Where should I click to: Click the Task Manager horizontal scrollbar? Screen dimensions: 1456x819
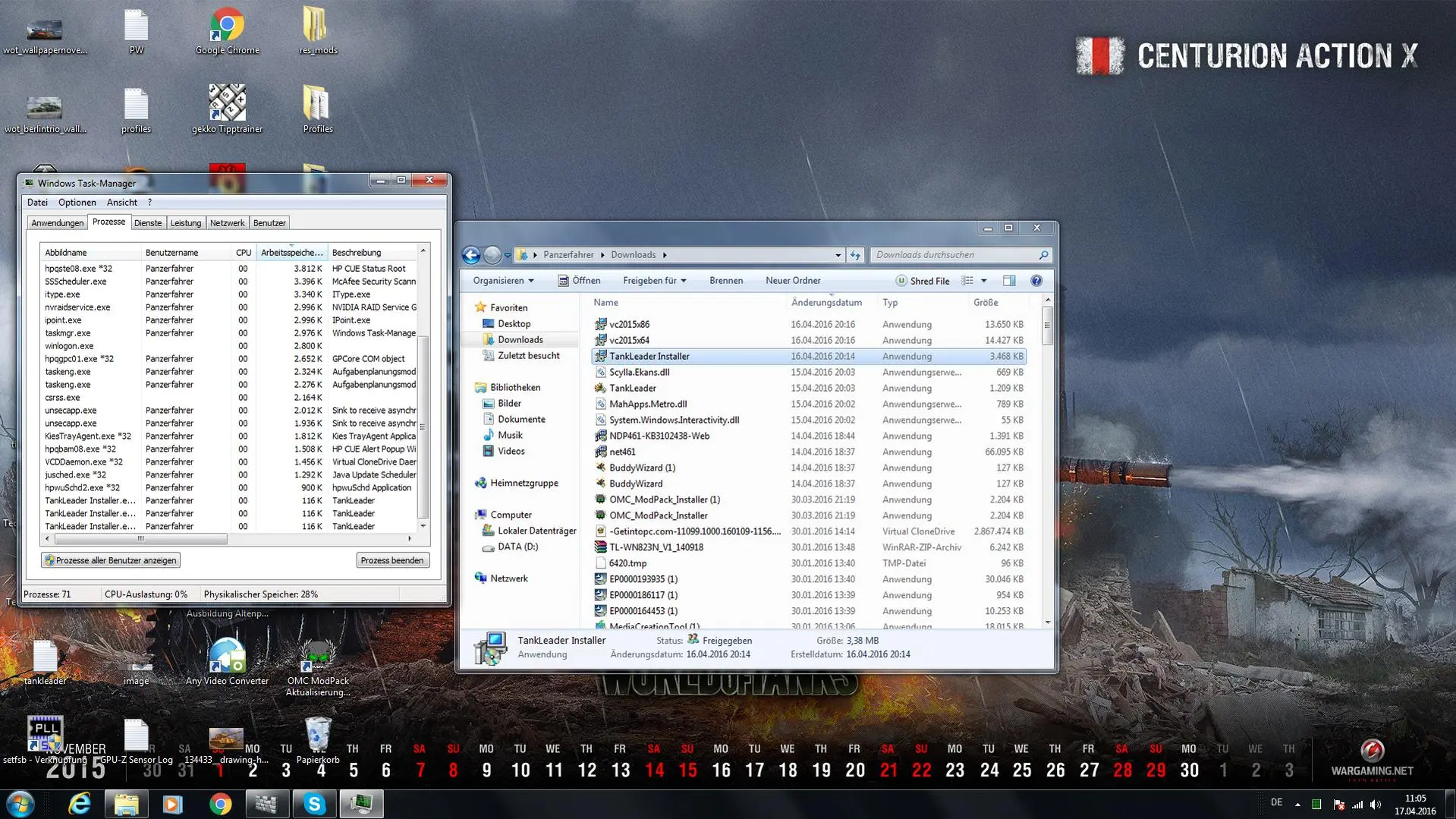(140, 539)
